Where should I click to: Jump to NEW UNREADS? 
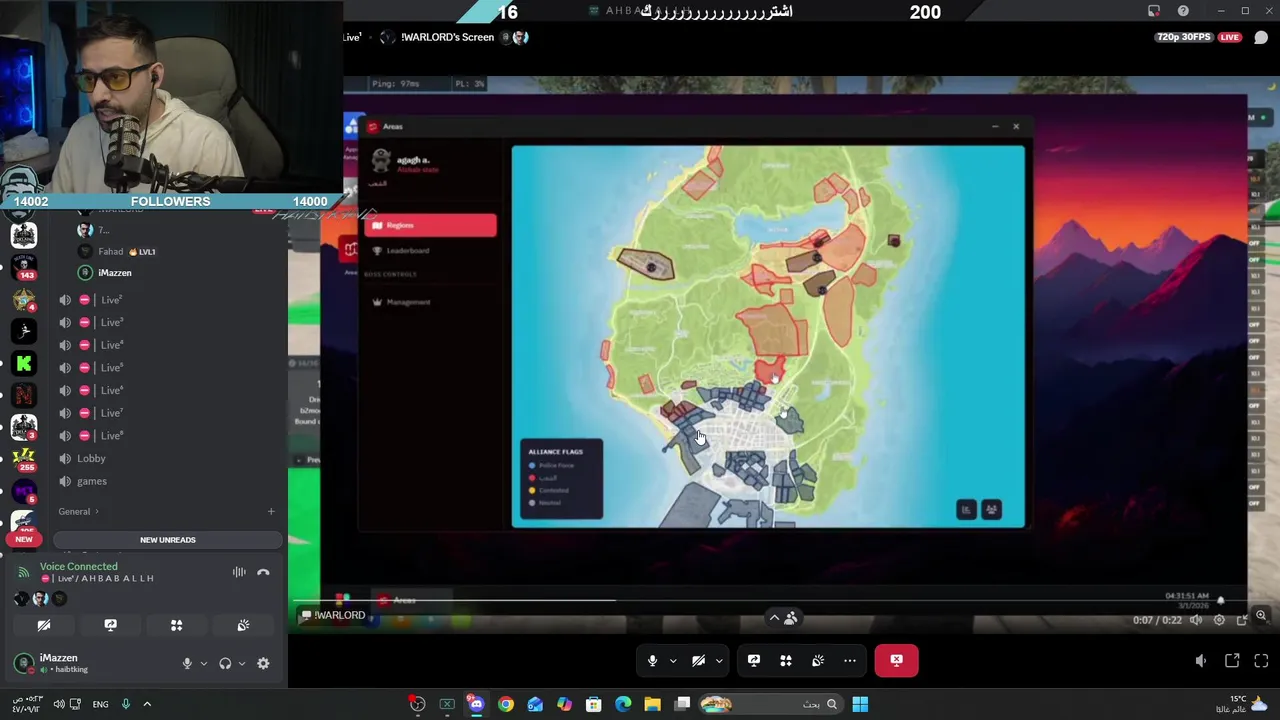[168, 540]
